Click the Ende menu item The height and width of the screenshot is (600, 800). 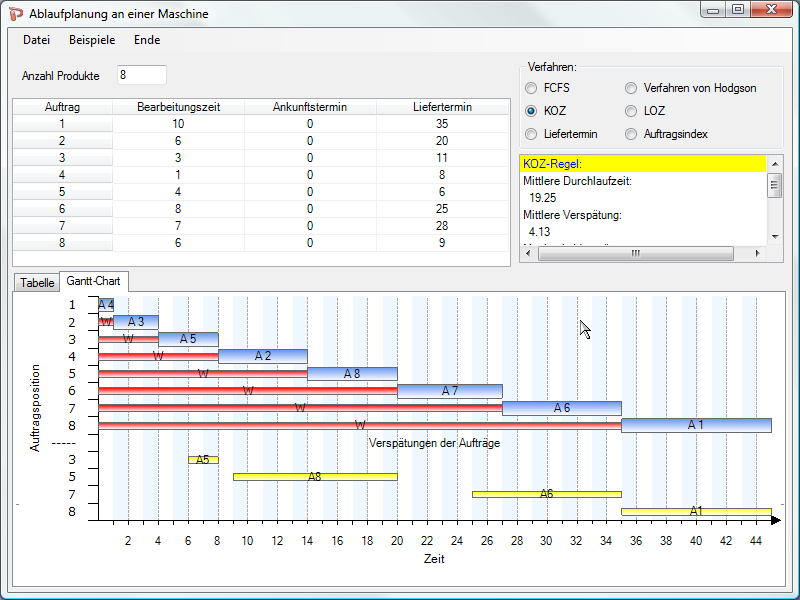(147, 40)
